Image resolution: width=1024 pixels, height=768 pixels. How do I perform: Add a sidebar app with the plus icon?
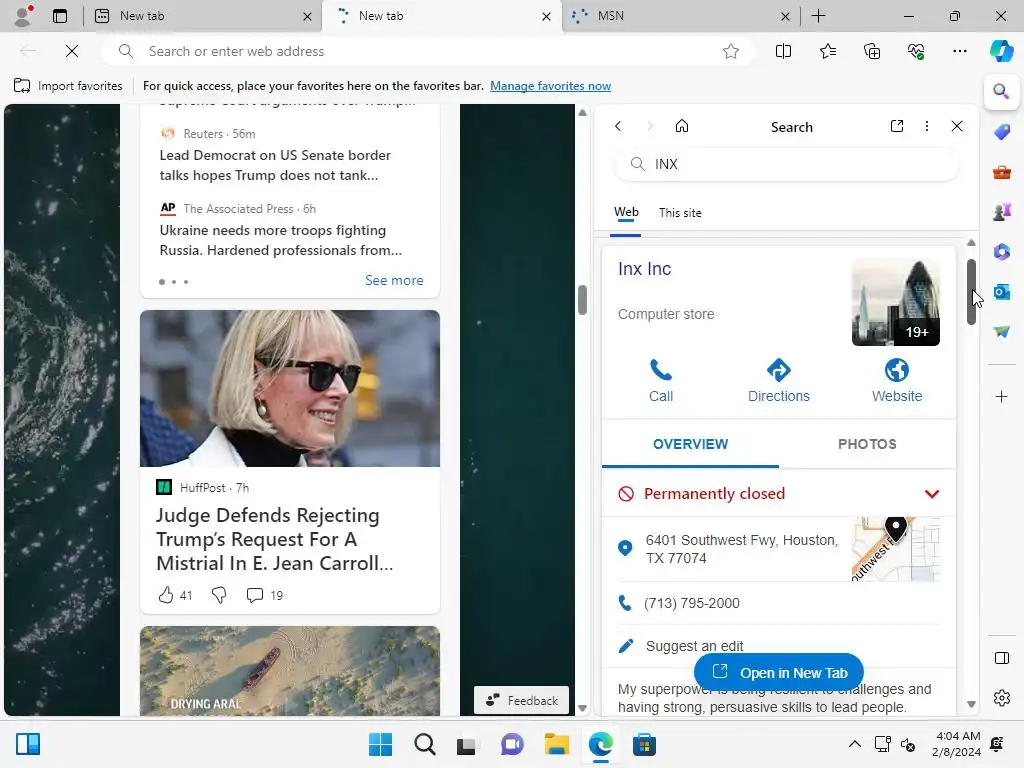1001,396
